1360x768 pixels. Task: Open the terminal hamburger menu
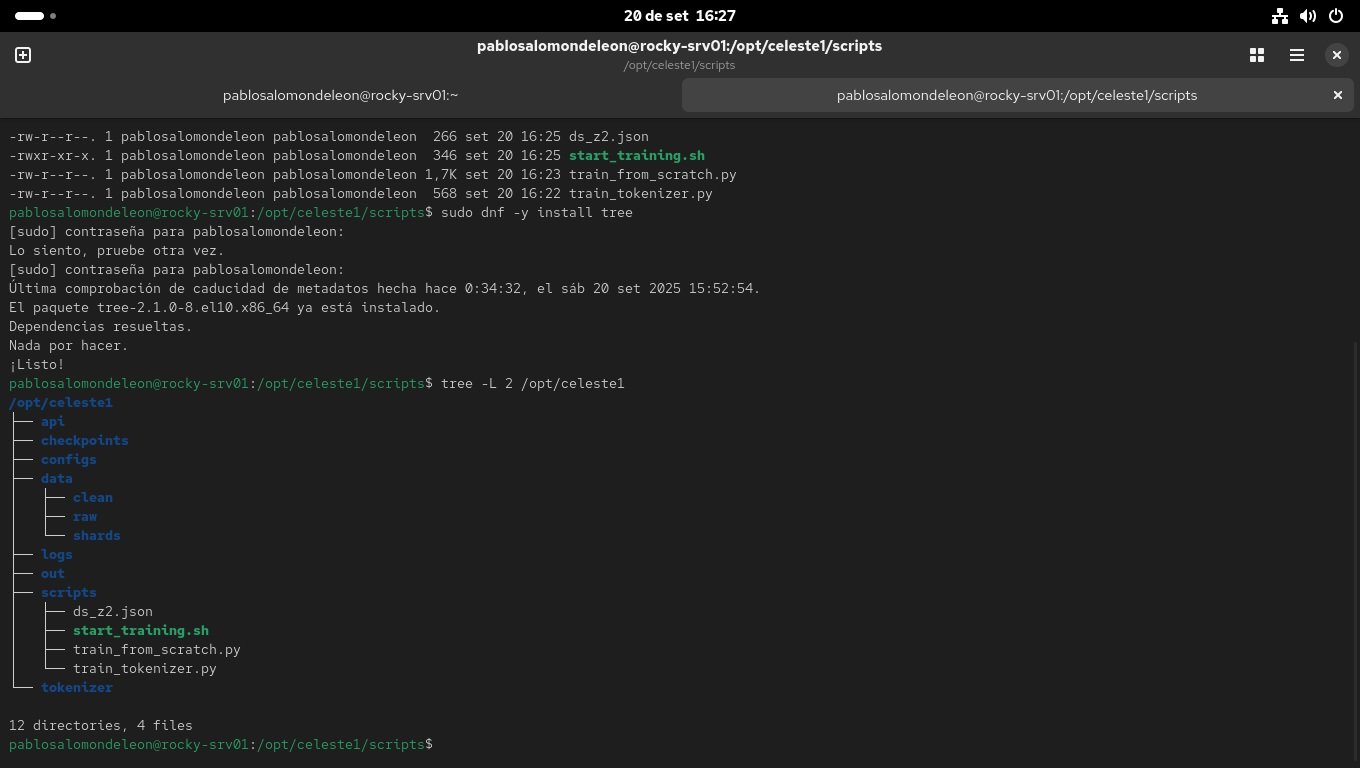click(x=1297, y=55)
